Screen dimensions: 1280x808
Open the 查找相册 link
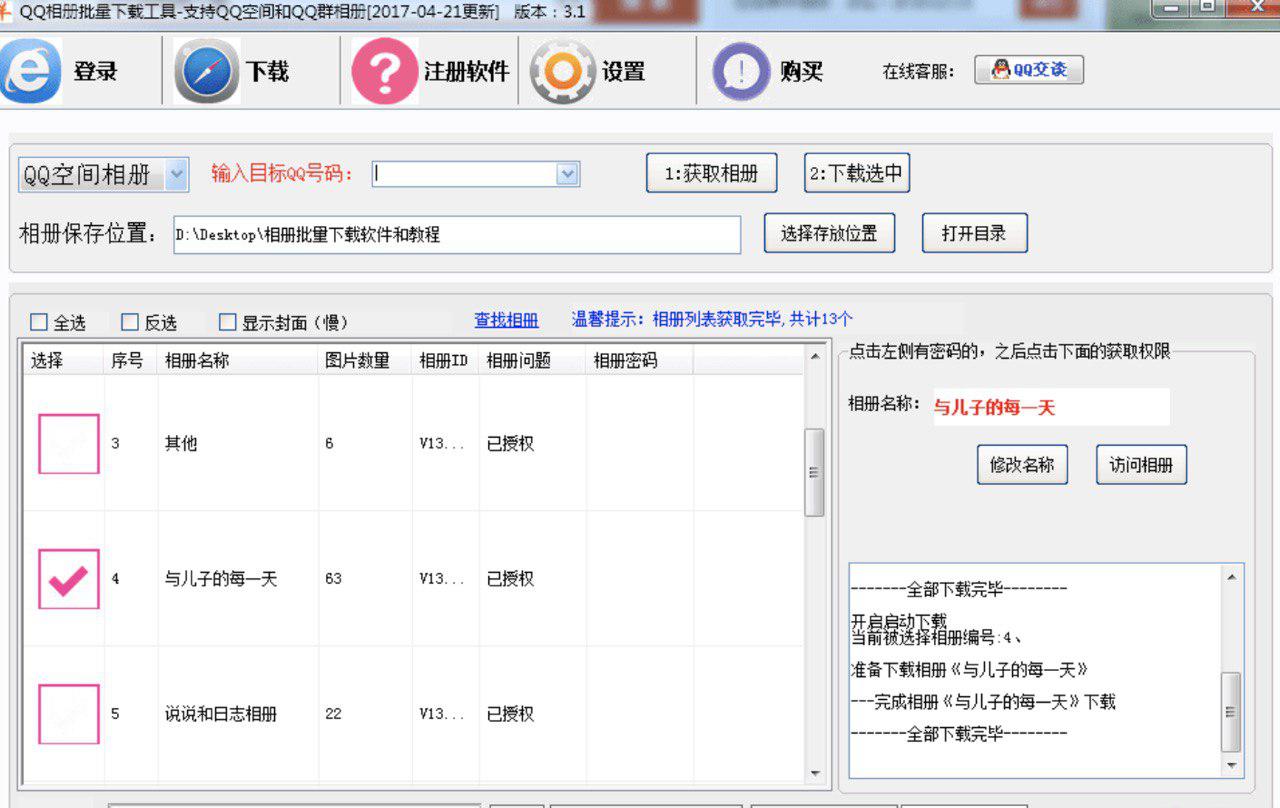click(506, 320)
